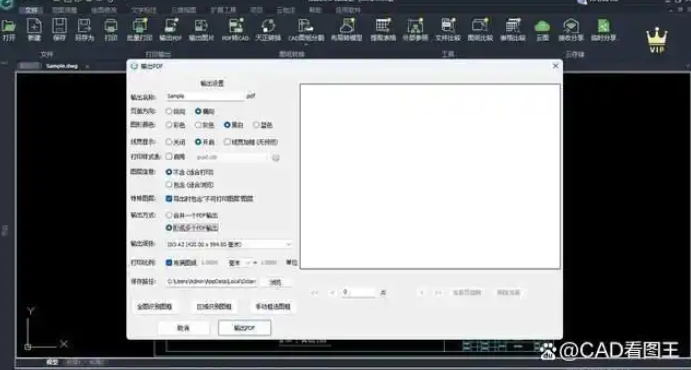Screen dimensions: 691x370
Task: Open the second ribbon tab next to File
Action: [x=64, y=10]
